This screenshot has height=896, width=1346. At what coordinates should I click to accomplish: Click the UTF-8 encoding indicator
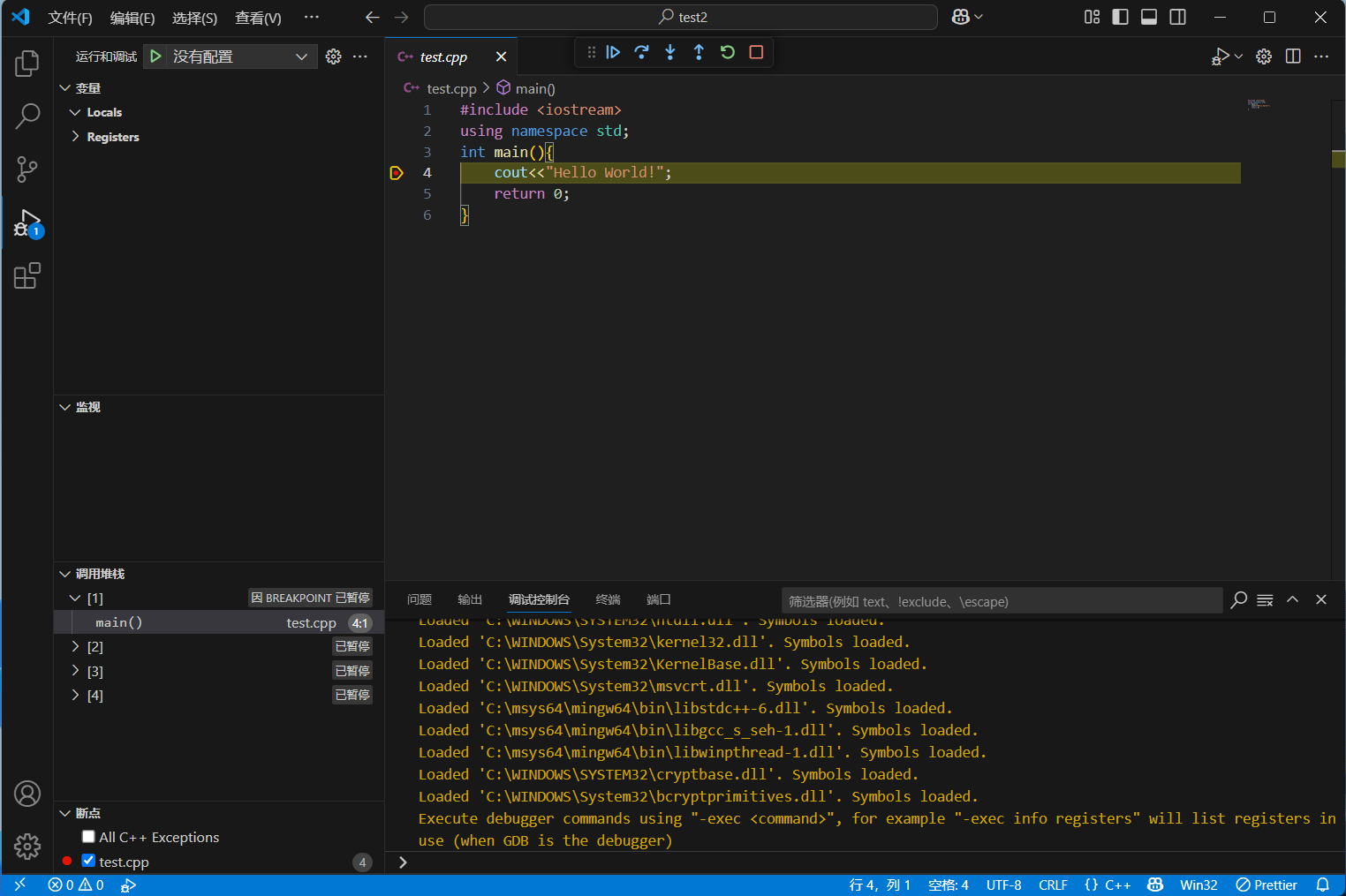tap(1003, 885)
